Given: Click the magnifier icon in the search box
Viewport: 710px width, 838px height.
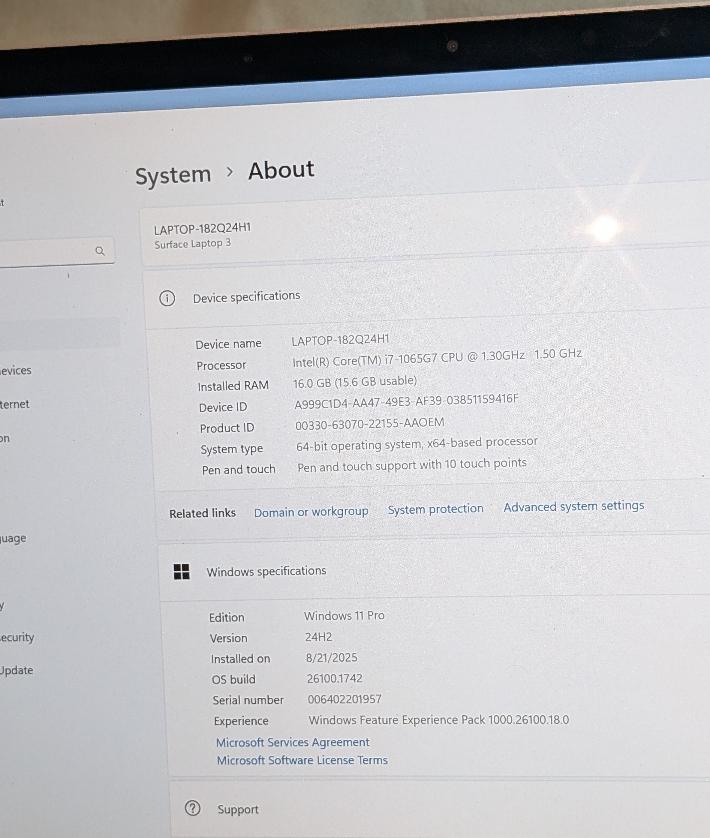Looking at the screenshot, I should pyautogui.click(x=99, y=251).
